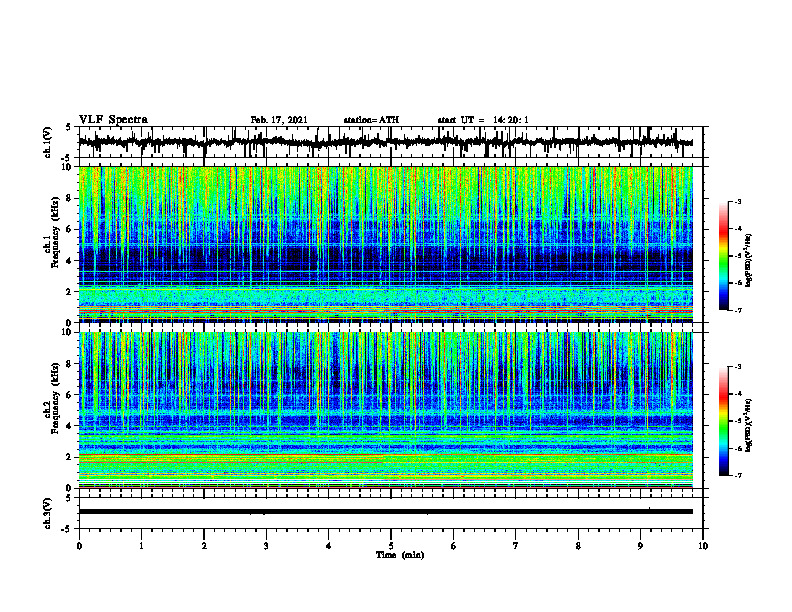Click the ch.2 spectrogram color scale bar
The width and height of the screenshot is (792, 612).
[723, 421]
